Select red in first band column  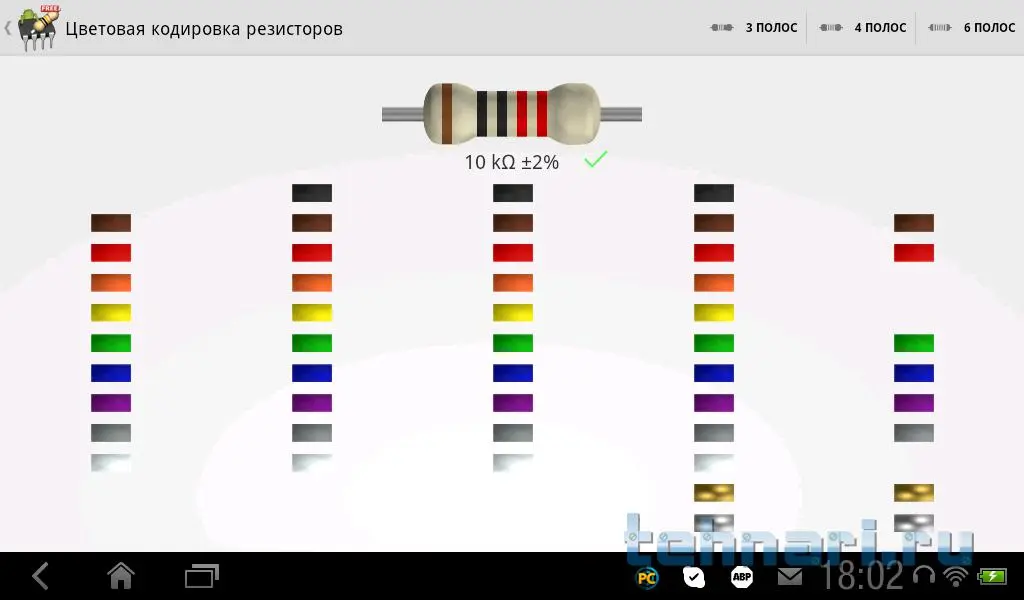pos(111,253)
